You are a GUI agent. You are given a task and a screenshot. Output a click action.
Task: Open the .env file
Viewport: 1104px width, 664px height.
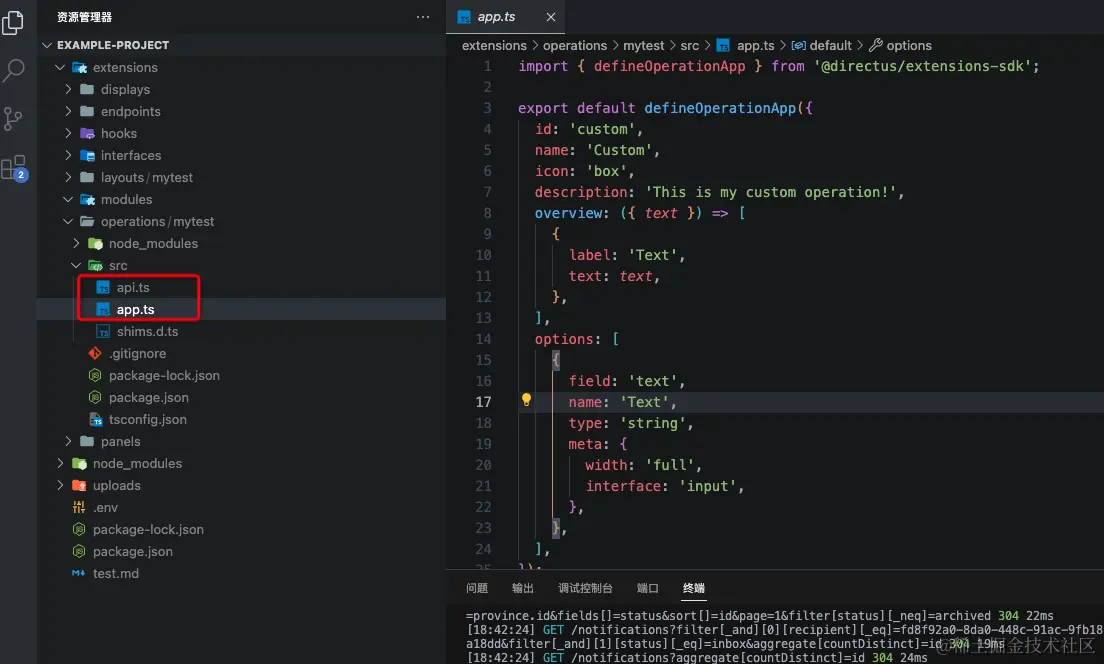[106, 508]
